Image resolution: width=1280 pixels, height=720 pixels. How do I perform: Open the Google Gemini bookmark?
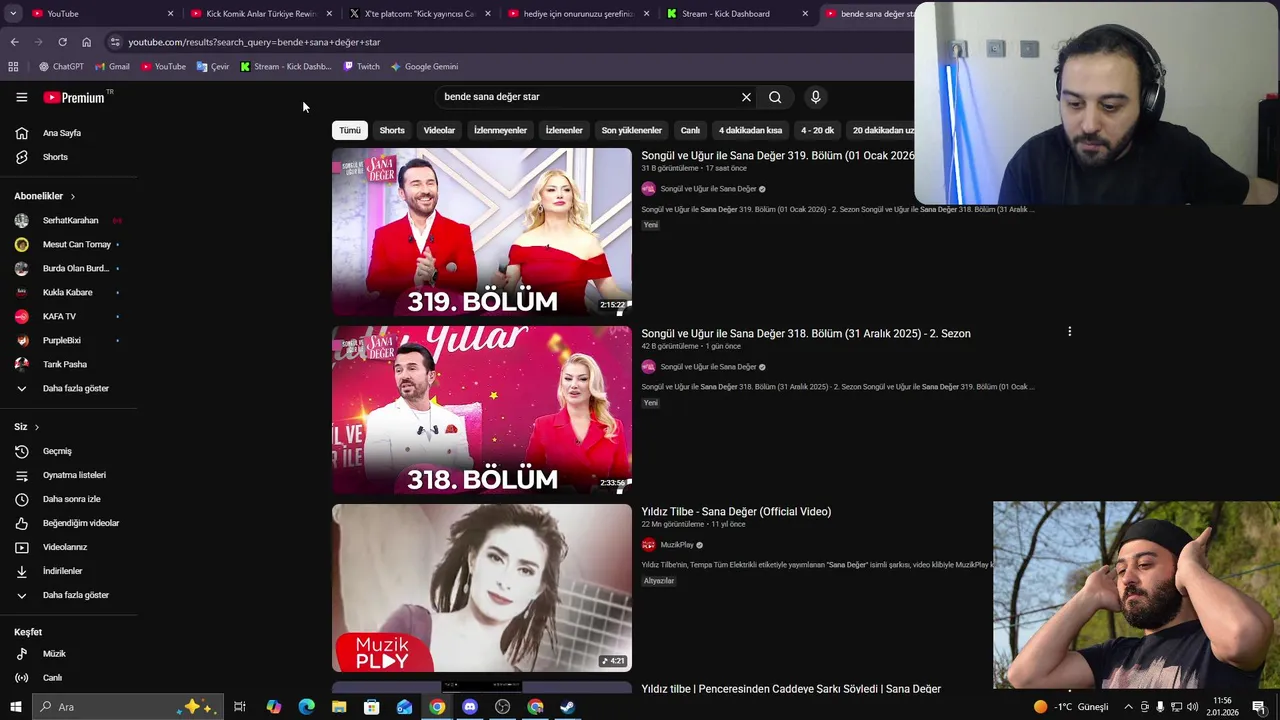pyautogui.click(x=424, y=67)
